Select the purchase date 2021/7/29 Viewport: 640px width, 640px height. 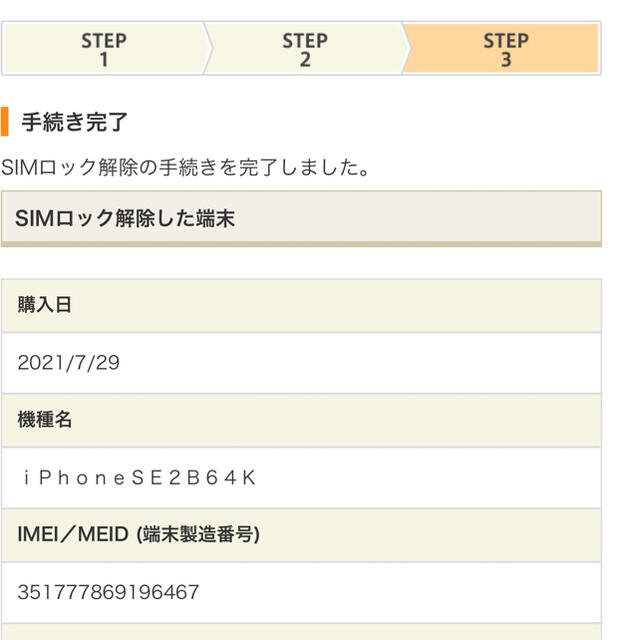pyautogui.click(x=69, y=362)
